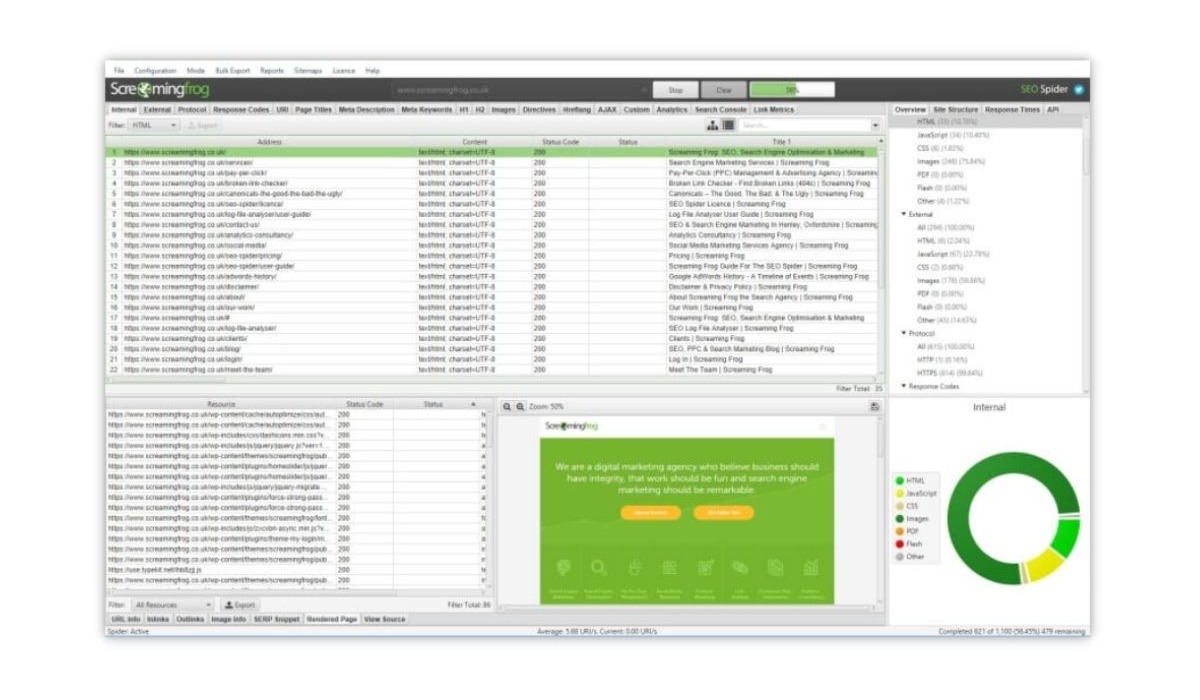Image resolution: width=1200 pixels, height=700 pixels.
Task: Open the SERP Snippet tab
Action: (275, 620)
